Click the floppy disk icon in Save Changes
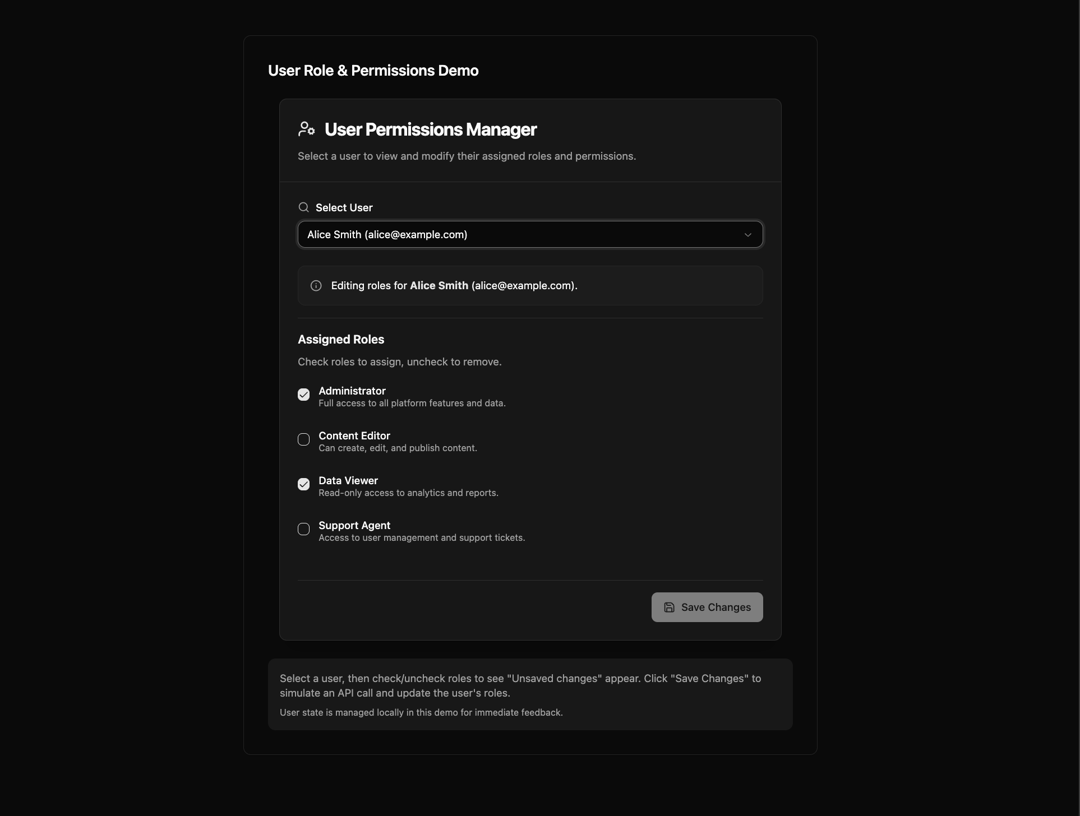Screen dimensions: 1080x816 [x=669, y=607]
